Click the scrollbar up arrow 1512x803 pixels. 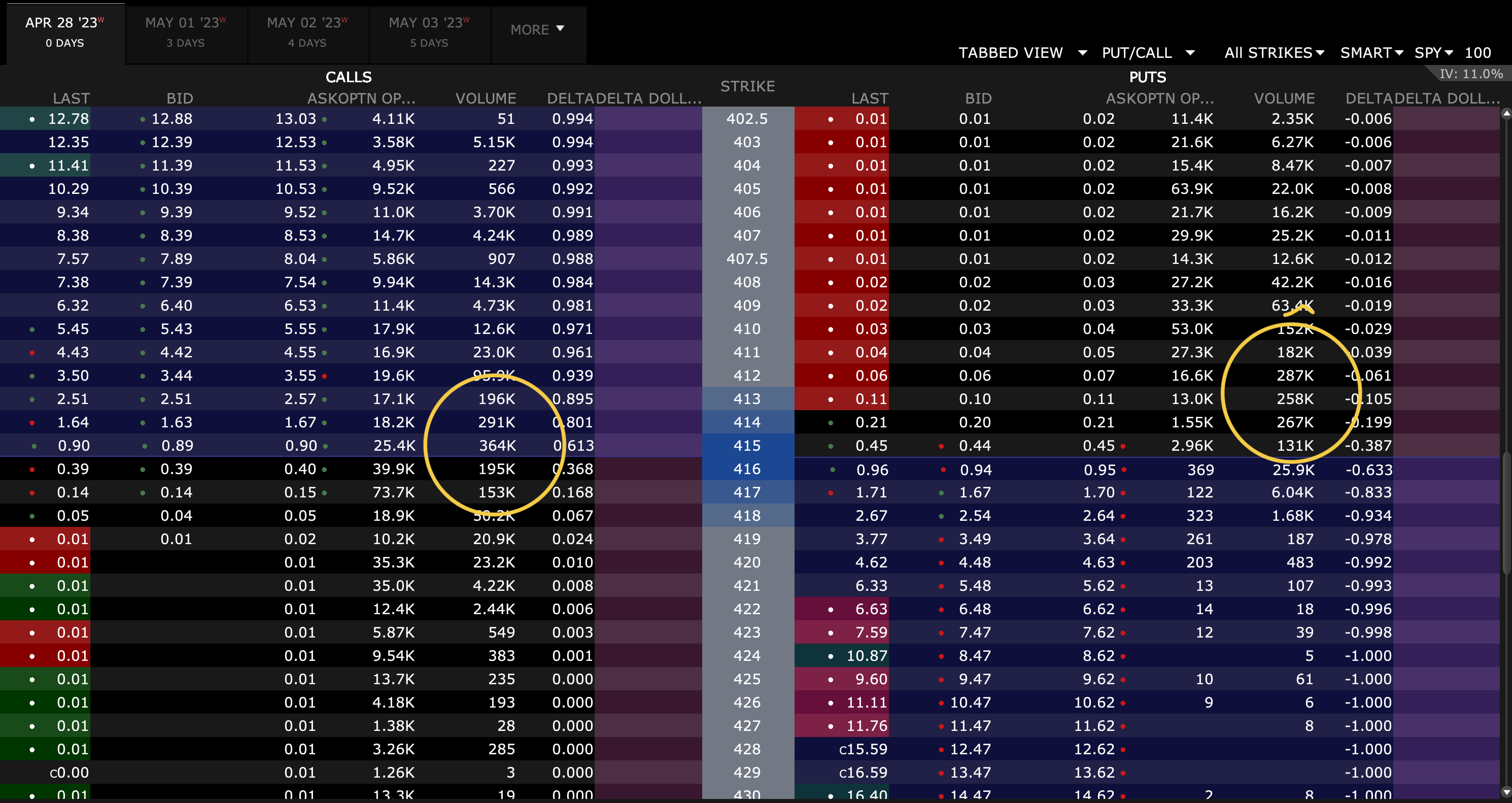tap(1506, 113)
